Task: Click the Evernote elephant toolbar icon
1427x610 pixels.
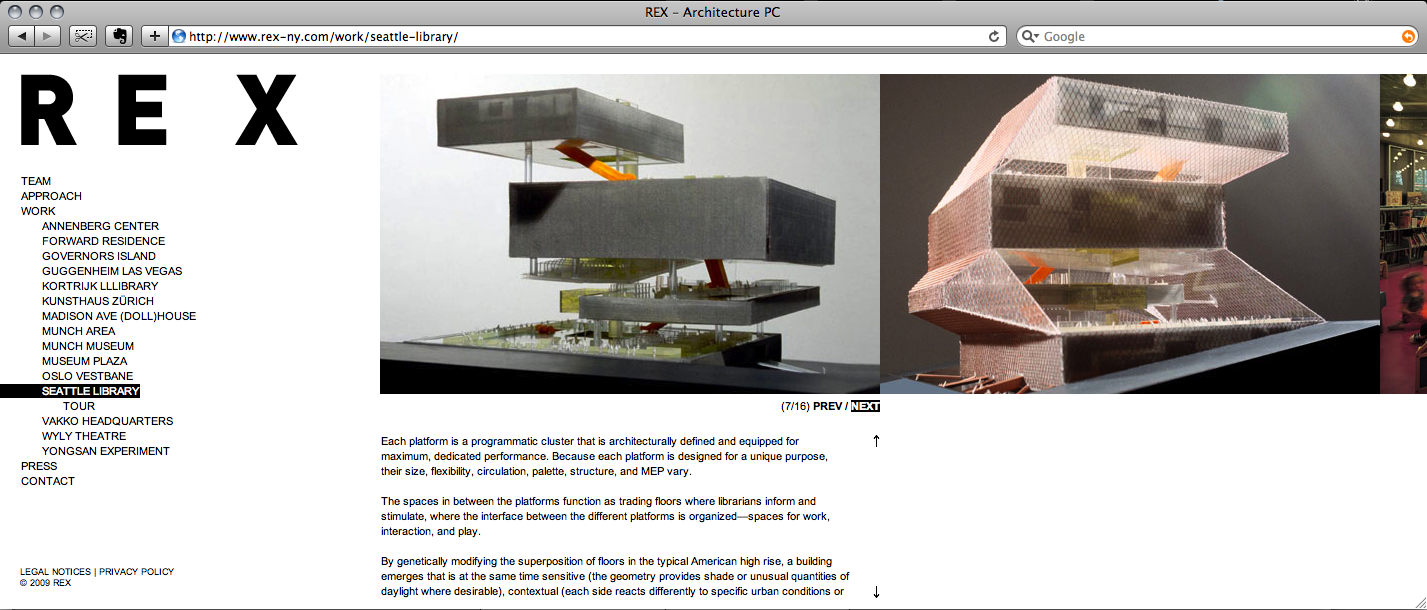Action: coord(119,35)
